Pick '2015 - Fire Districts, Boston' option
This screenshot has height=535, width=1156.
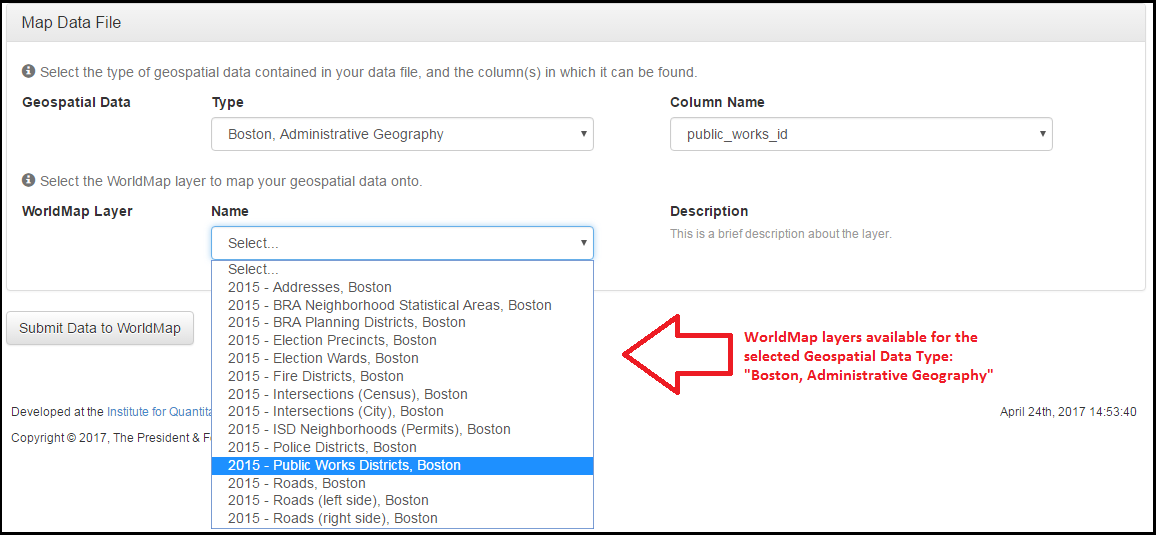[x=315, y=376]
